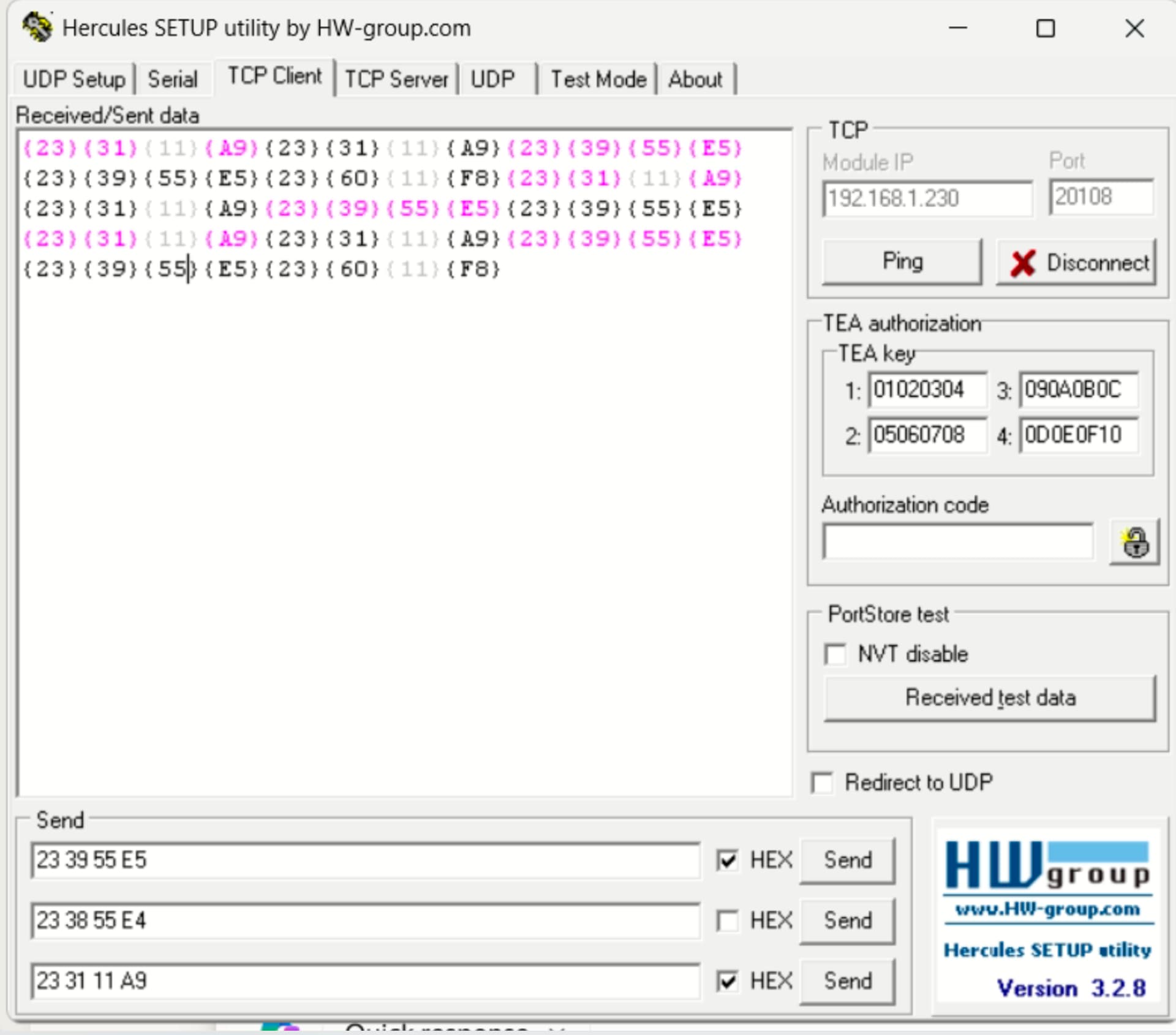Screen dimensions: 1176x1035
Task: Toggle HEX checkbox for 23 39 55 E5
Action: coord(727,860)
